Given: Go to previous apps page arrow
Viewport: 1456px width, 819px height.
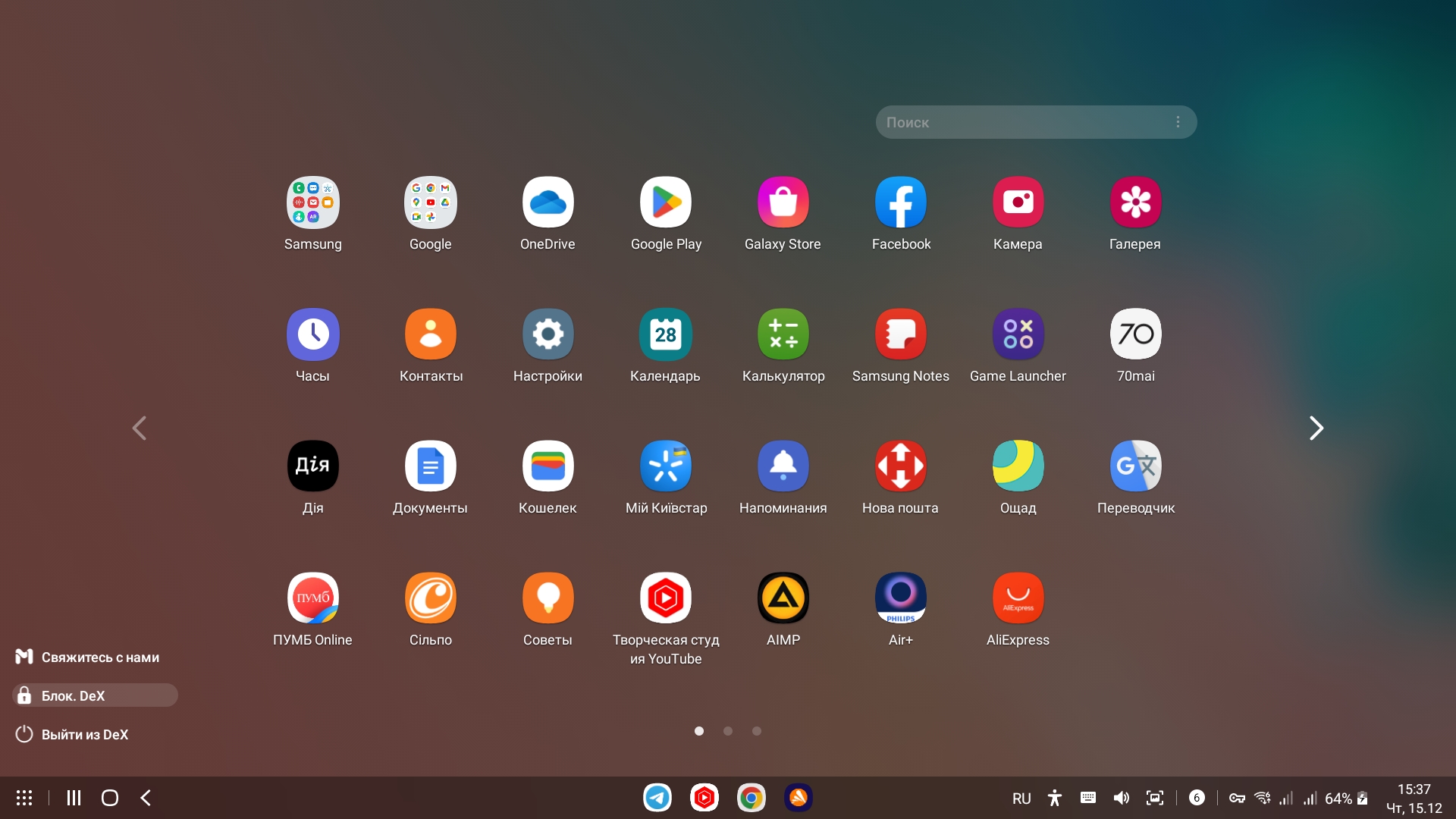Looking at the screenshot, I should pyautogui.click(x=140, y=428).
